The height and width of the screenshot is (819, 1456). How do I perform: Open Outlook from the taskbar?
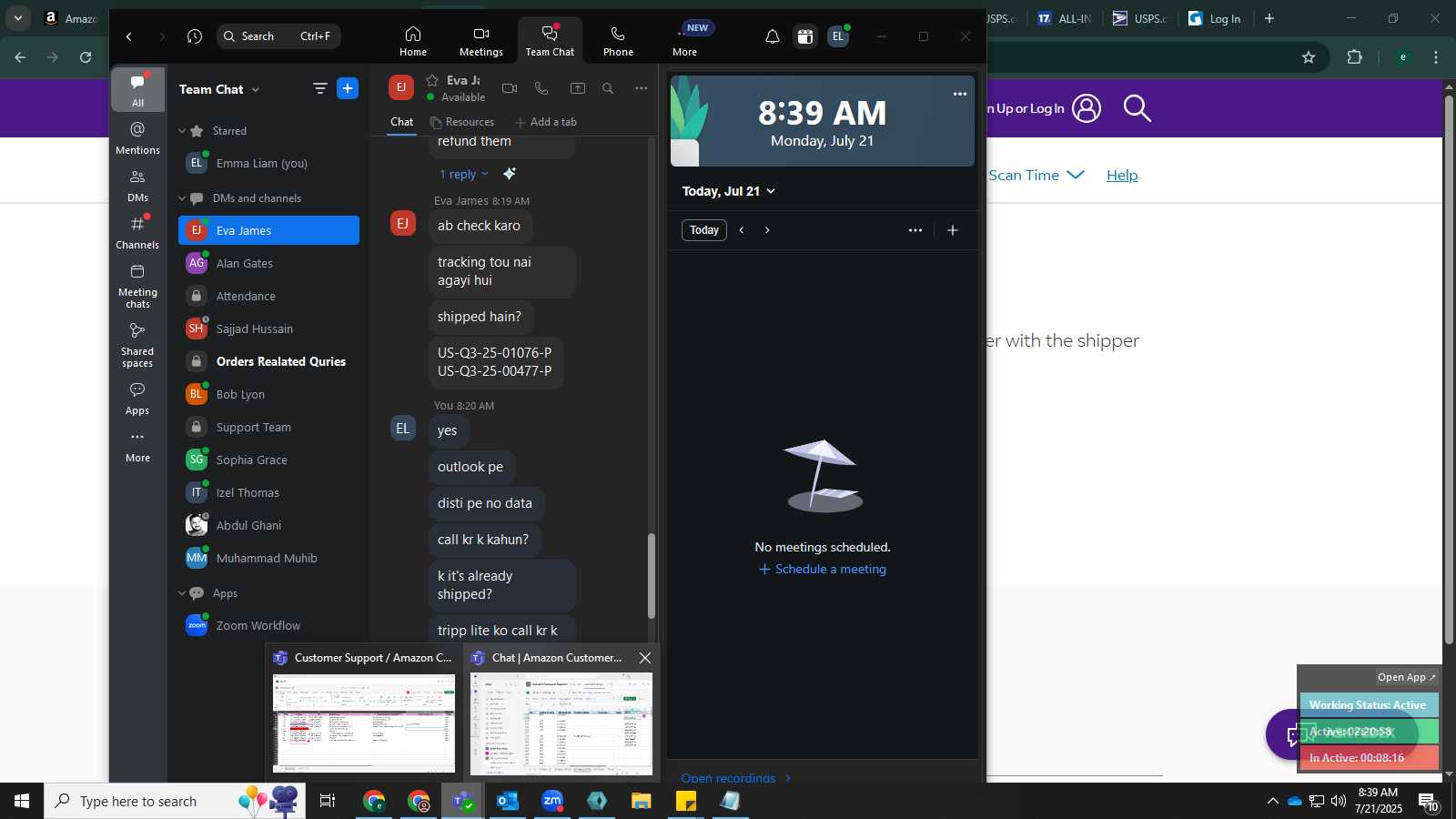tap(507, 801)
